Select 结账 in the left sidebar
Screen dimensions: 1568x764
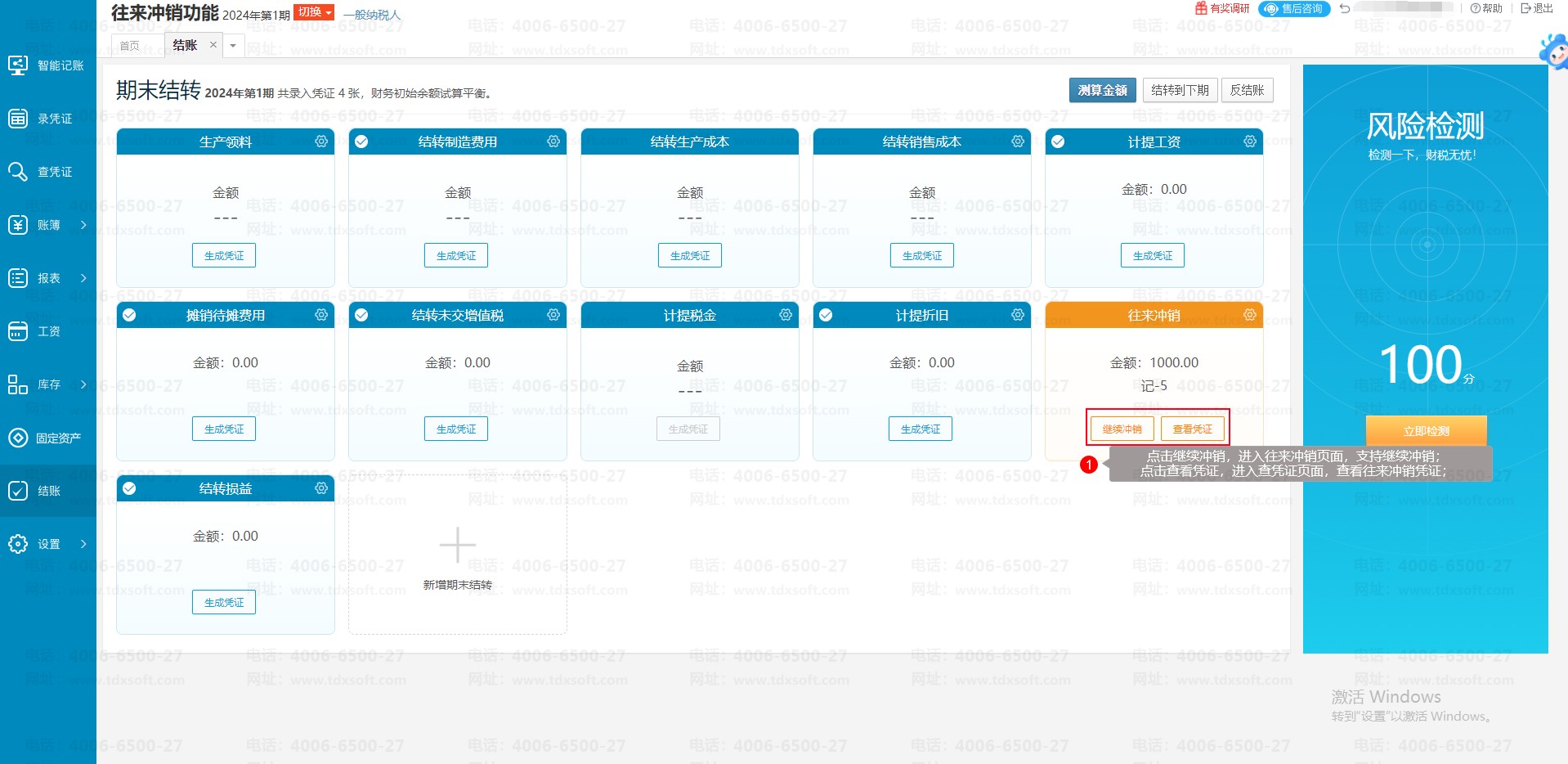[x=48, y=491]
